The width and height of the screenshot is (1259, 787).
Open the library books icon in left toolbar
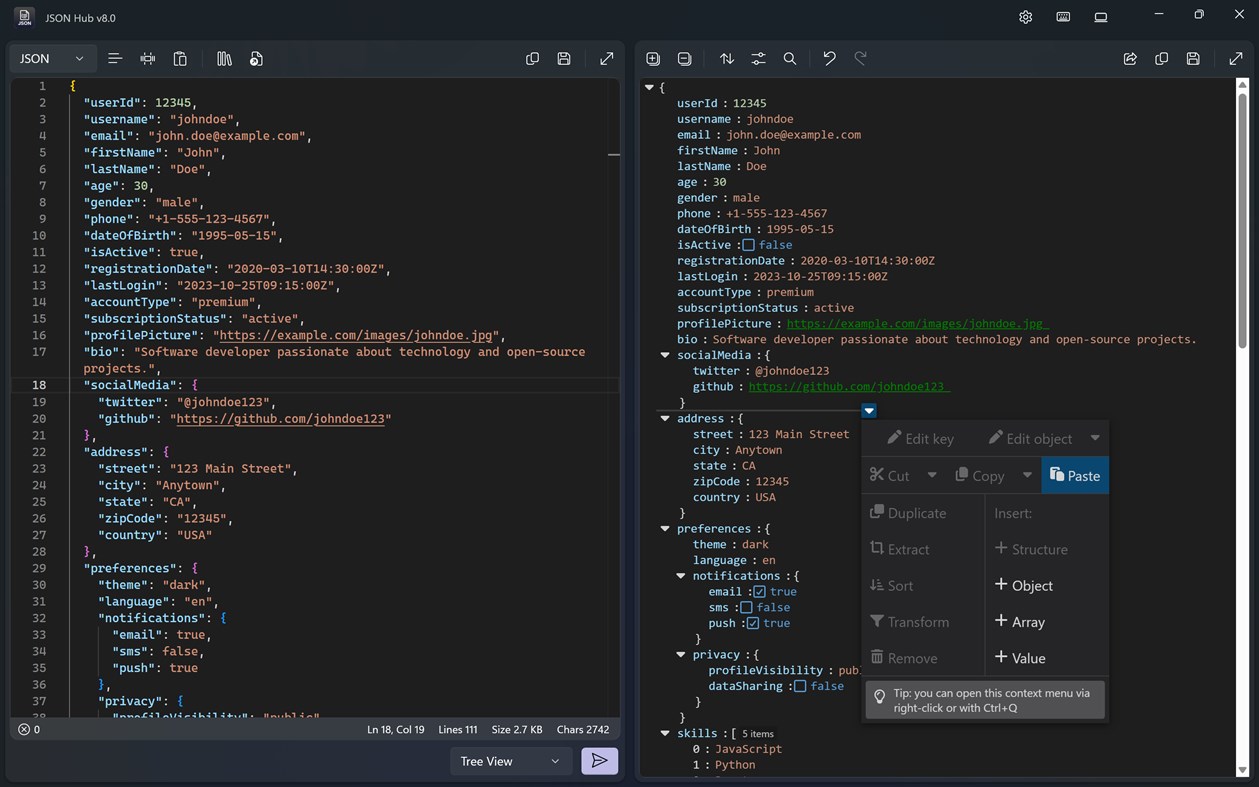coord(224,59)
